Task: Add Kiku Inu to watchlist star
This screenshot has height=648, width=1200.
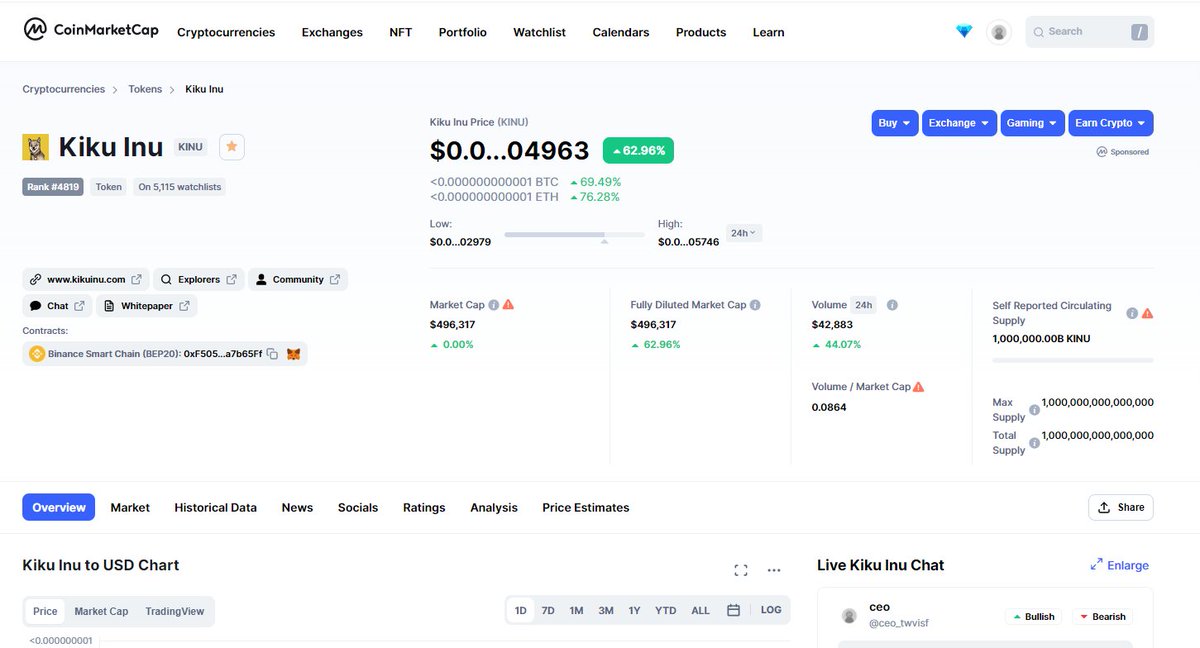Action: point(232,147)
